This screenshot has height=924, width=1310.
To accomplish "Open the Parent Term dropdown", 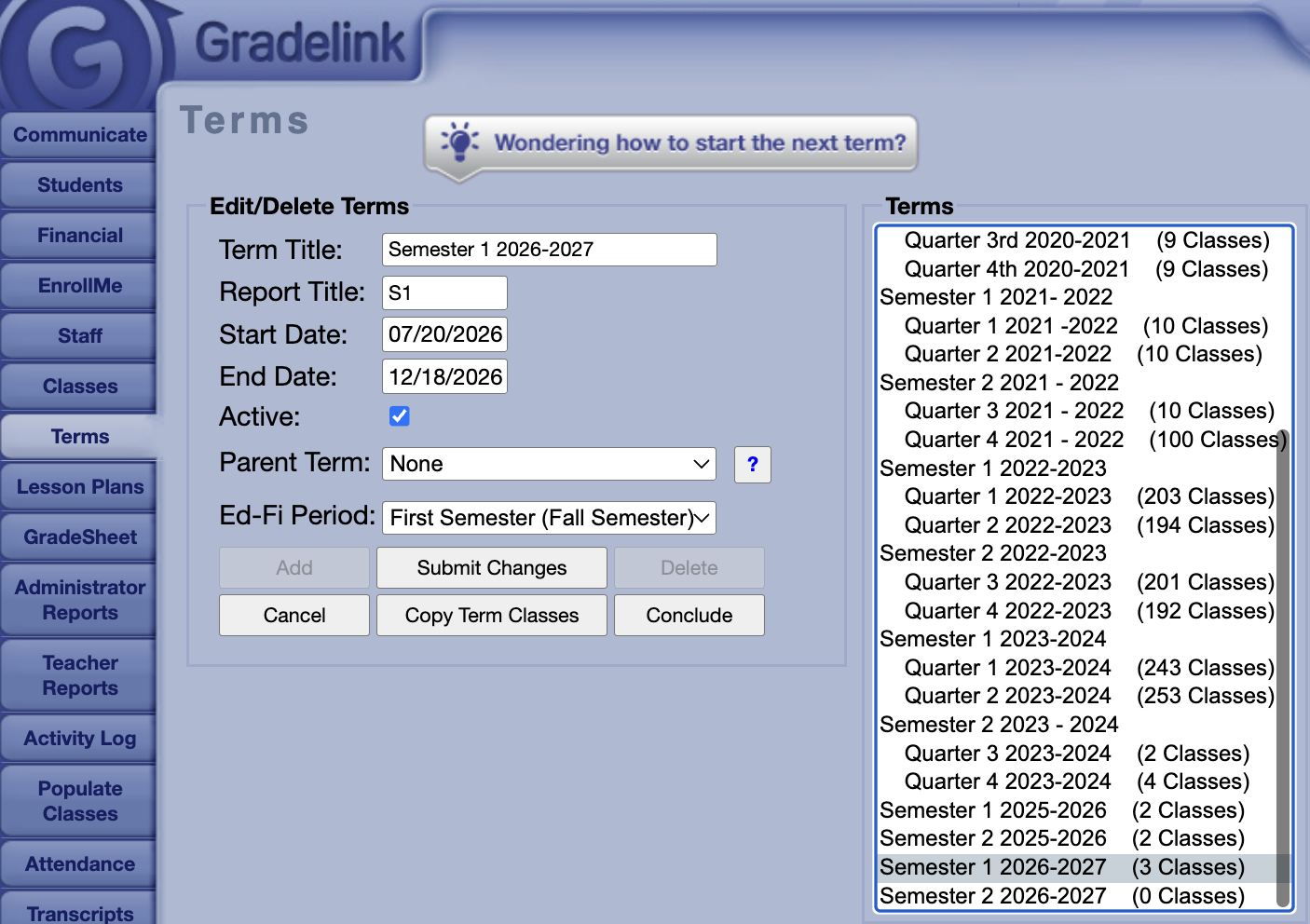I will pyautogui.click(x=549, y=464).
